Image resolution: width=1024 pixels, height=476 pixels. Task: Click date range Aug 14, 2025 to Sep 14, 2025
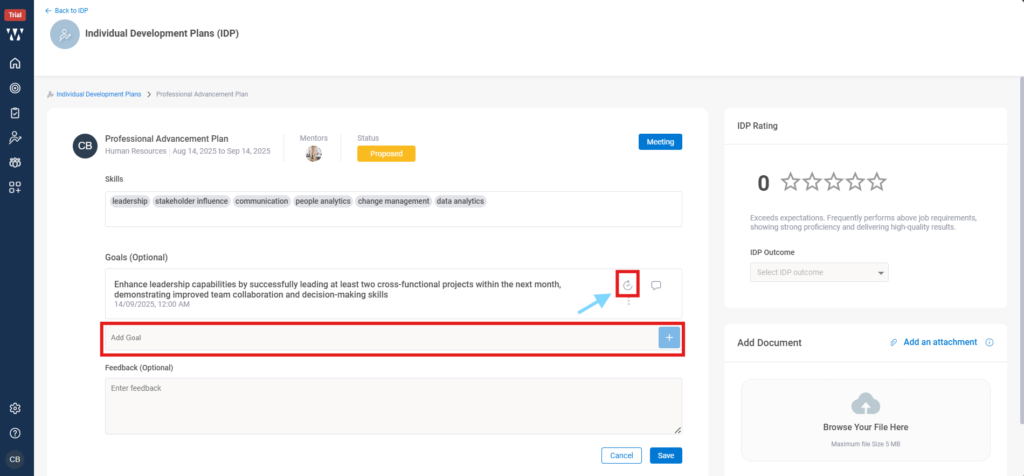[221, 151]
